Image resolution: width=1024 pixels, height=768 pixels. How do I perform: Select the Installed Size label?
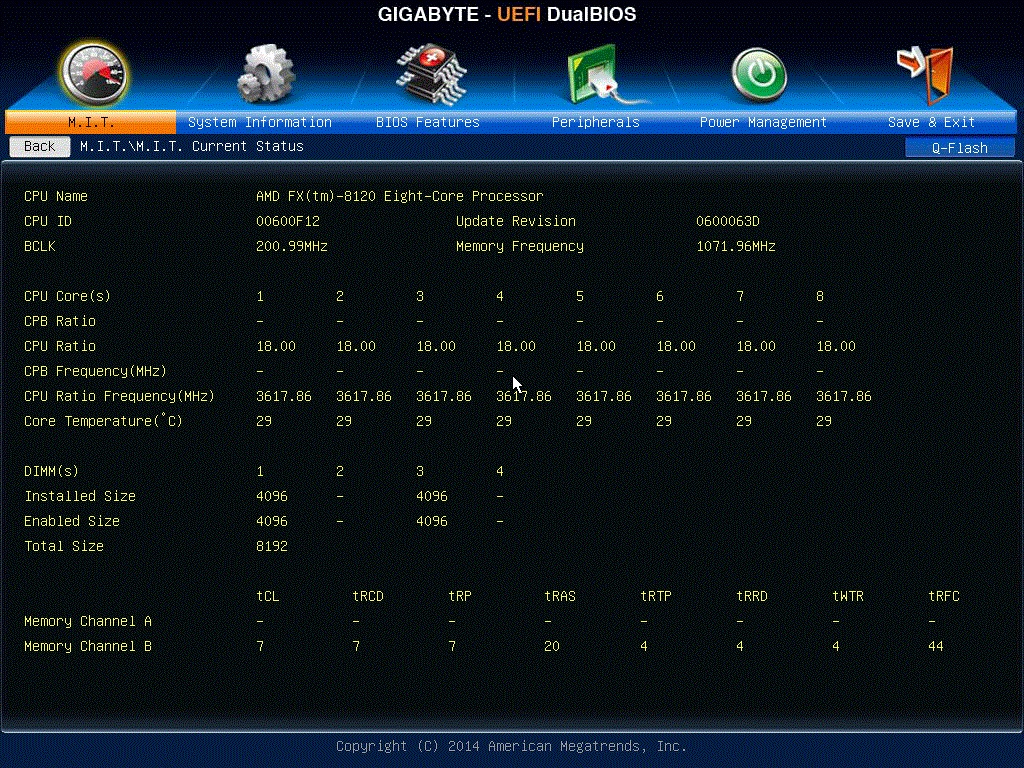pyautogui.click(x=80, y=496)
